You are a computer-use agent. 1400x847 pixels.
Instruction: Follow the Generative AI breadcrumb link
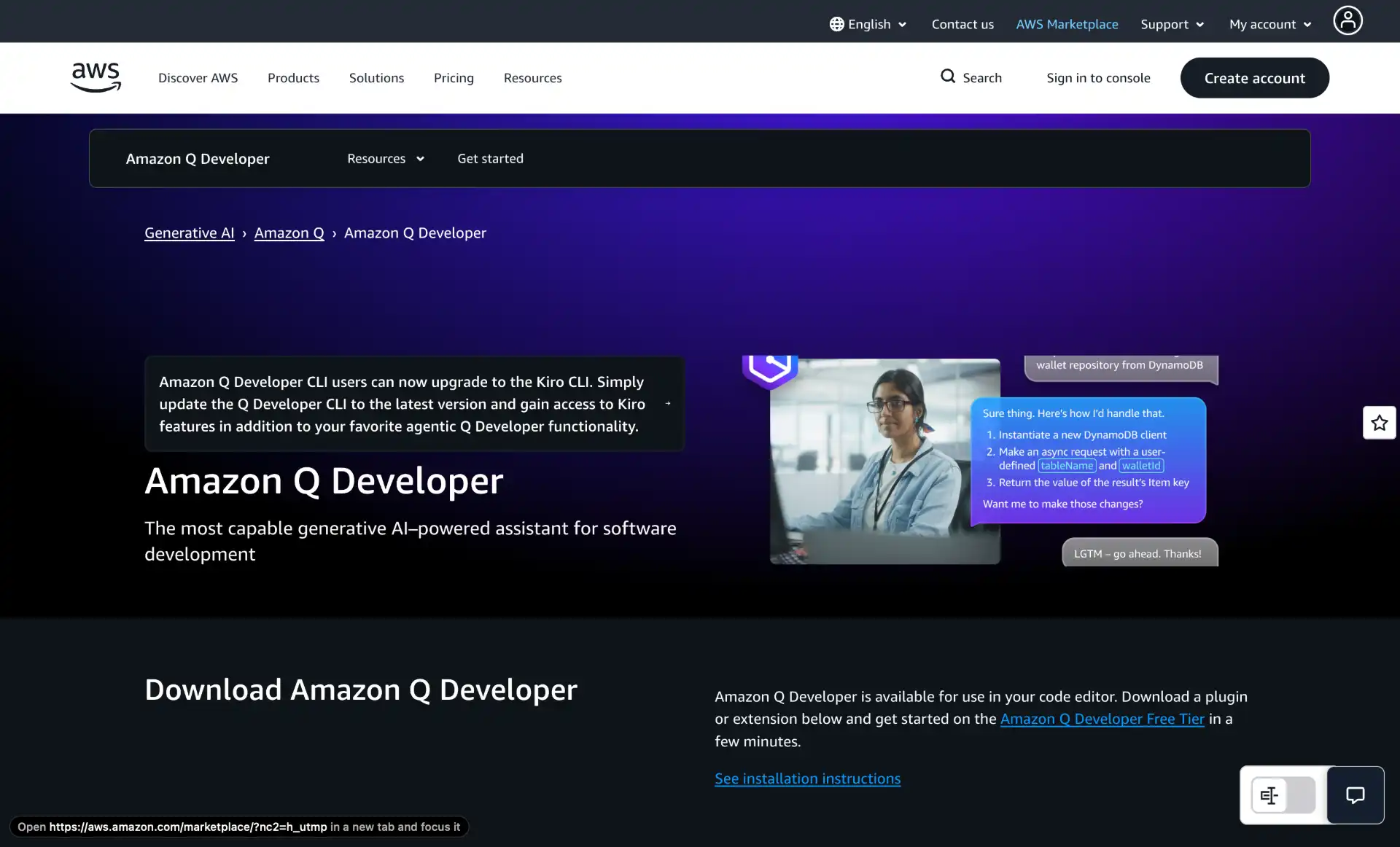[x=188, y=233]
